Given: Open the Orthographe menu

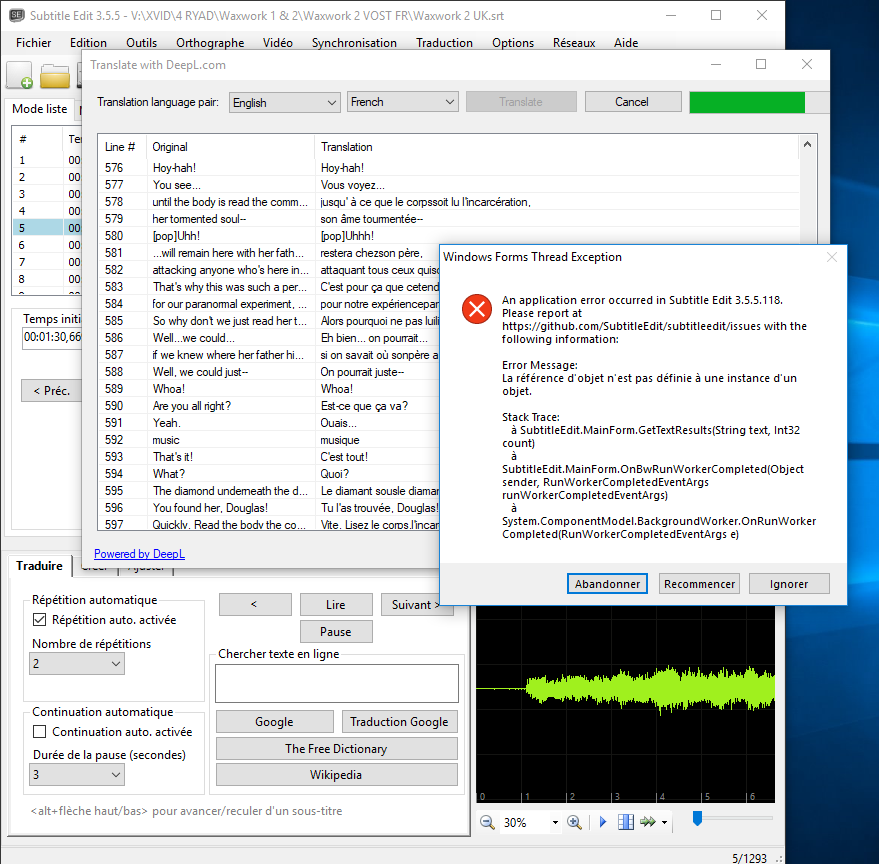Looking at the screenshot, I should (x=210, y=43).
